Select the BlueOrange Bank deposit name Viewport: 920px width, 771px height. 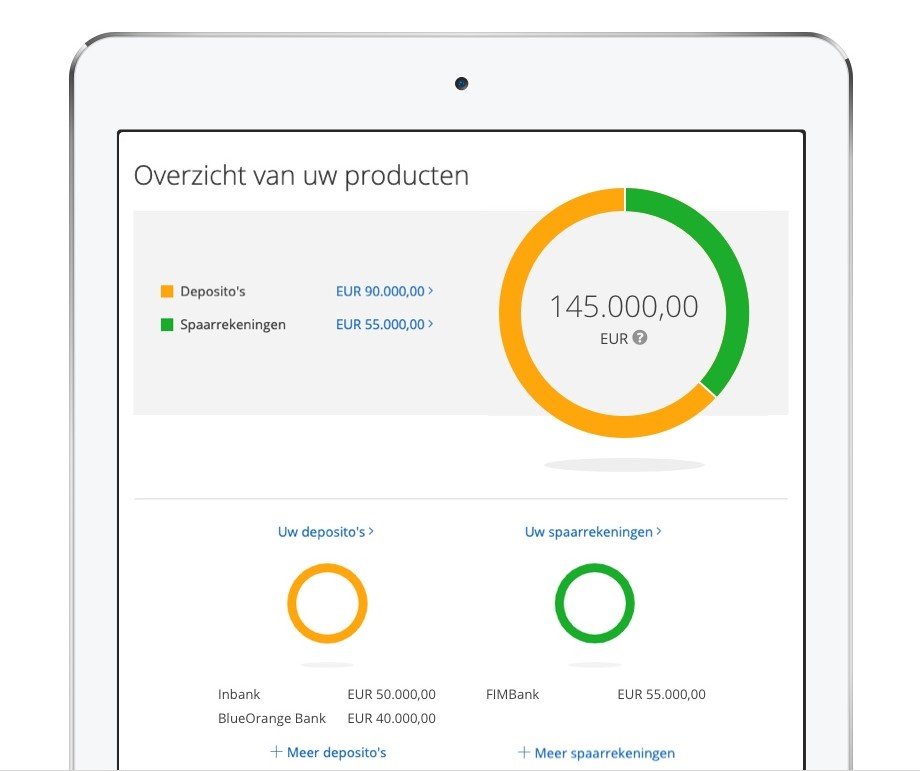click(x=272, y=718)
